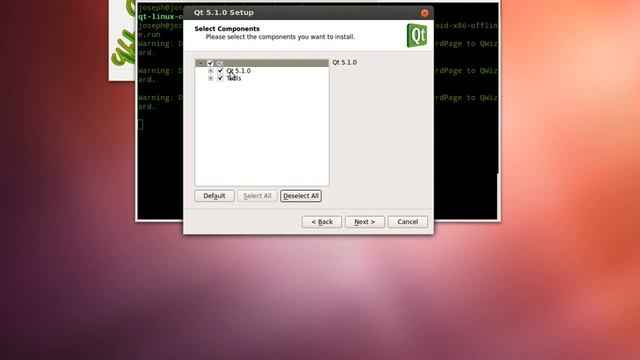Click the Qt 5.1.0 Setup title bar
The height and width of the screenshot is (360, 640).
pos(308,13)
